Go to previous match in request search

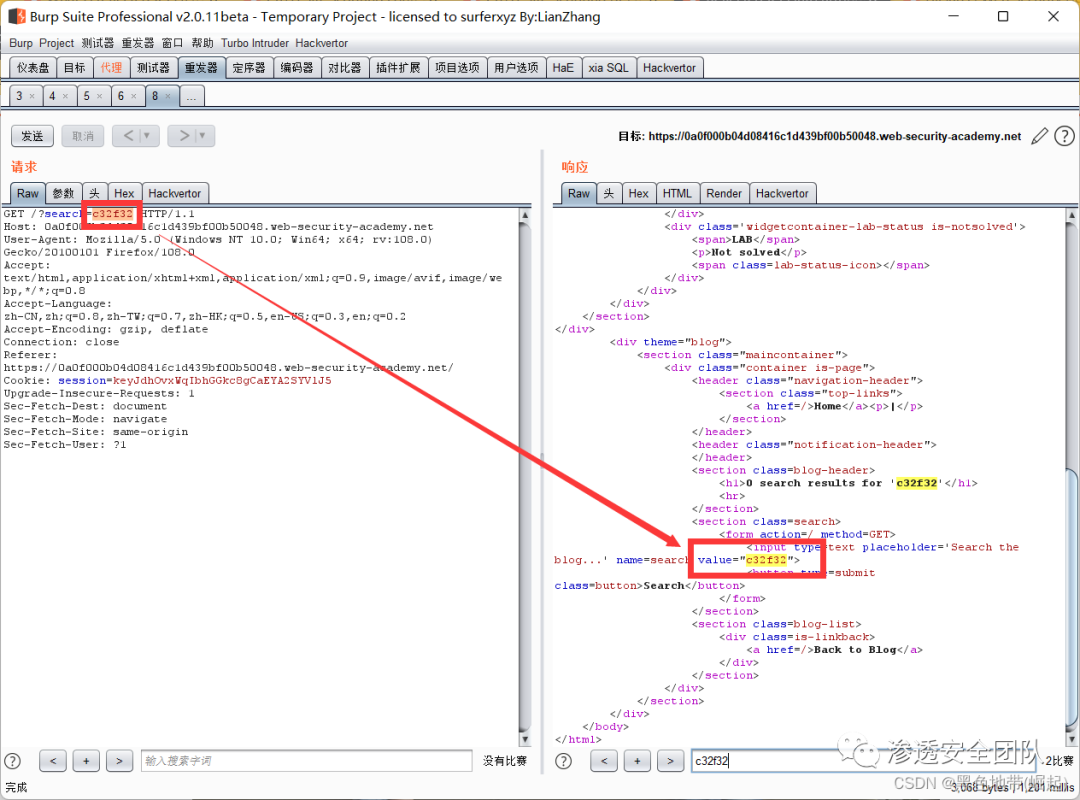point(53,761)
